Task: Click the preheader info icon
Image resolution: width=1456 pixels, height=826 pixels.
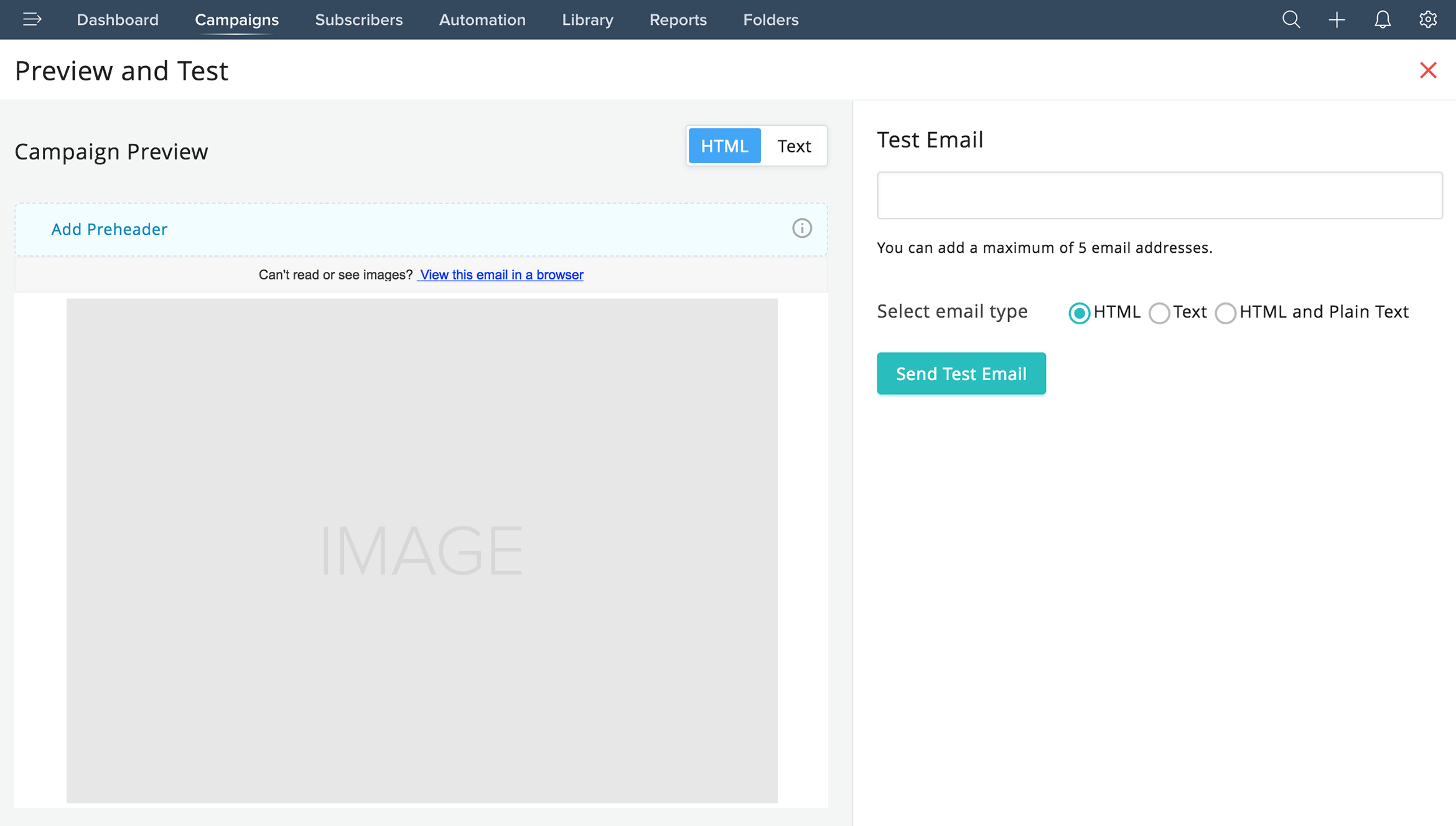Action: coord(801,228)
